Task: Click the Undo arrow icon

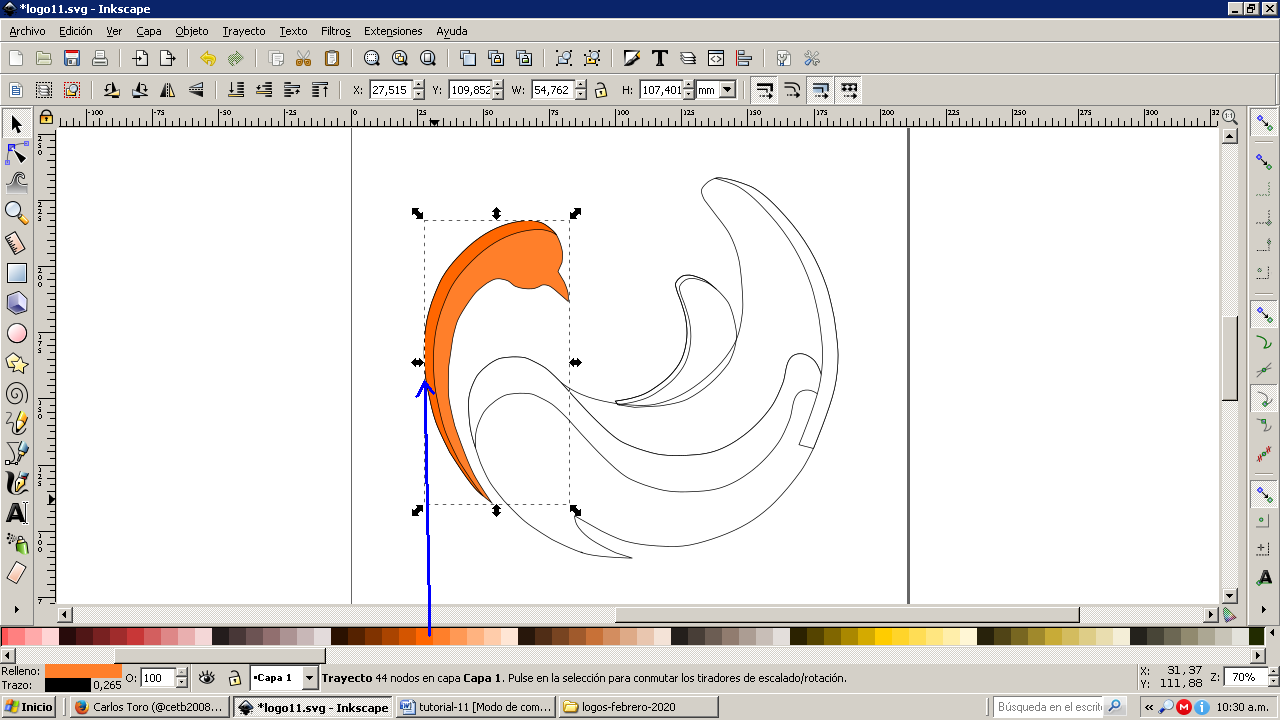Action: pos(208,58)
